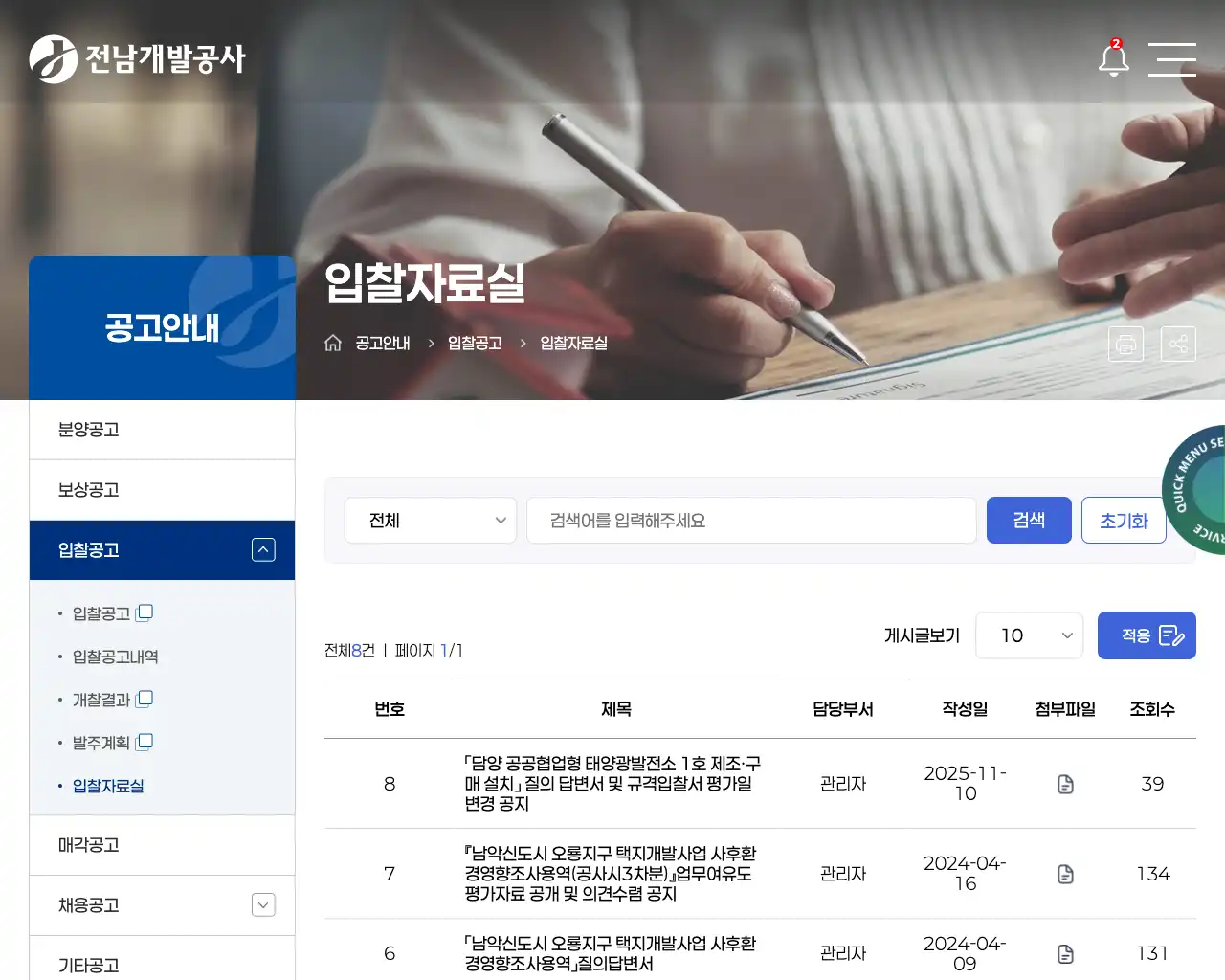Click the 전체8건 total count text
The height and width of the screenshot is (980, 1225).
click(349, 651)
